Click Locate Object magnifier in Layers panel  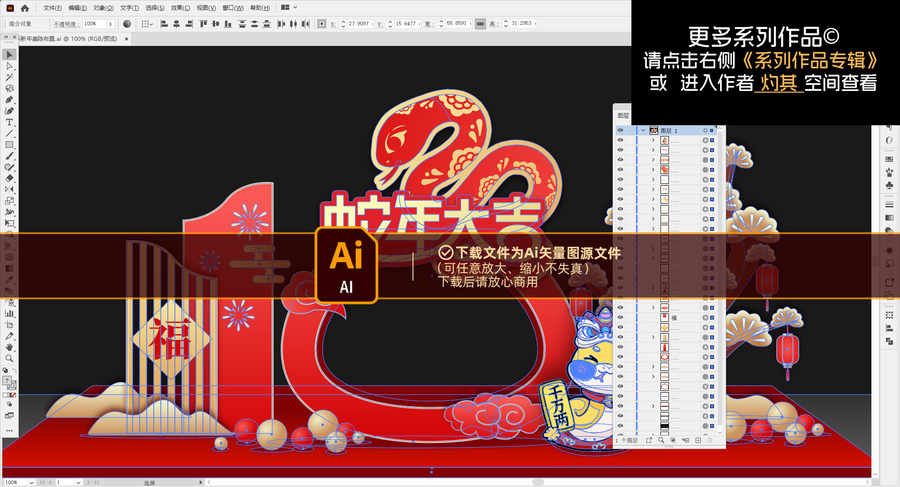coord(661,440)
